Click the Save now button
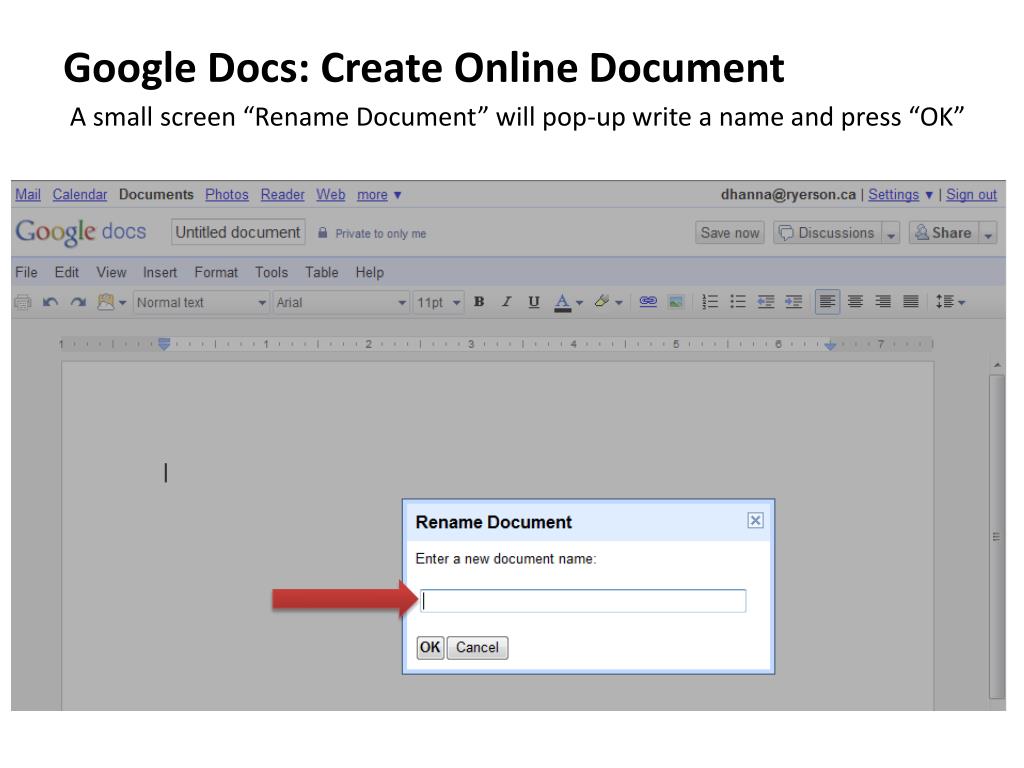This screenshot has width=1024, height=768. tap(729, 233)
